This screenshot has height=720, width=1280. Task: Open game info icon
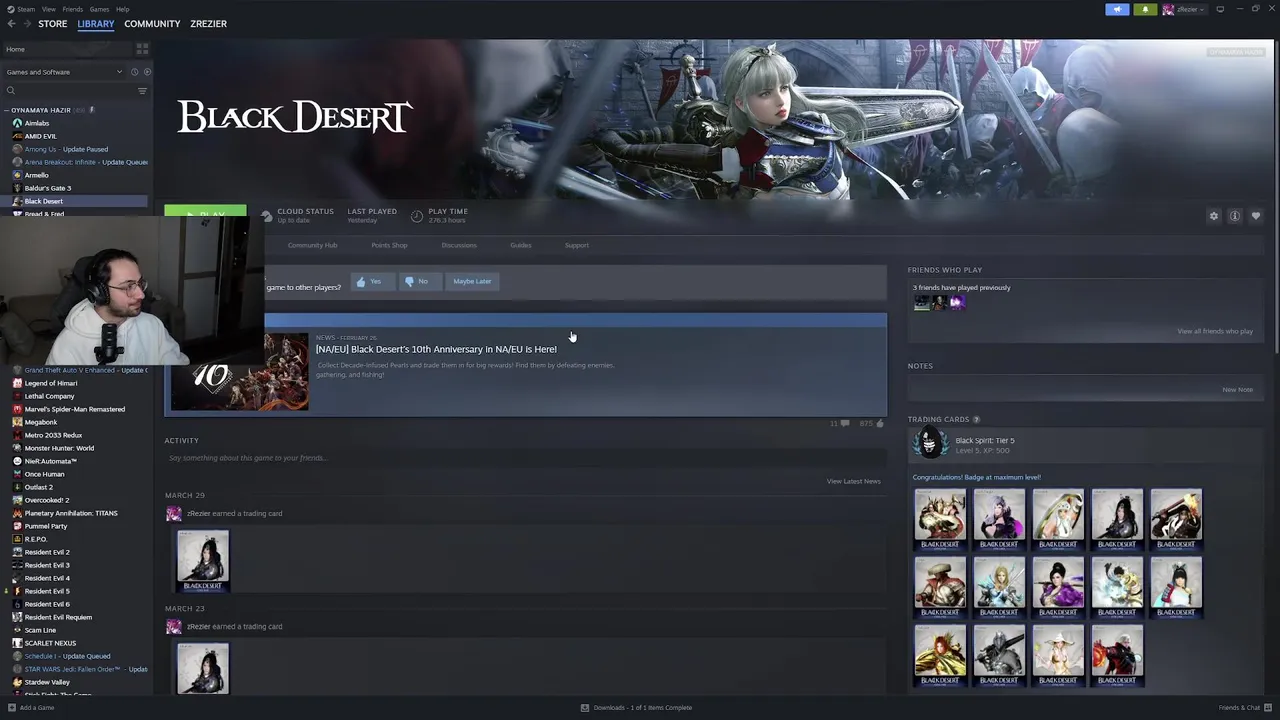click(x=1235, y=216)
